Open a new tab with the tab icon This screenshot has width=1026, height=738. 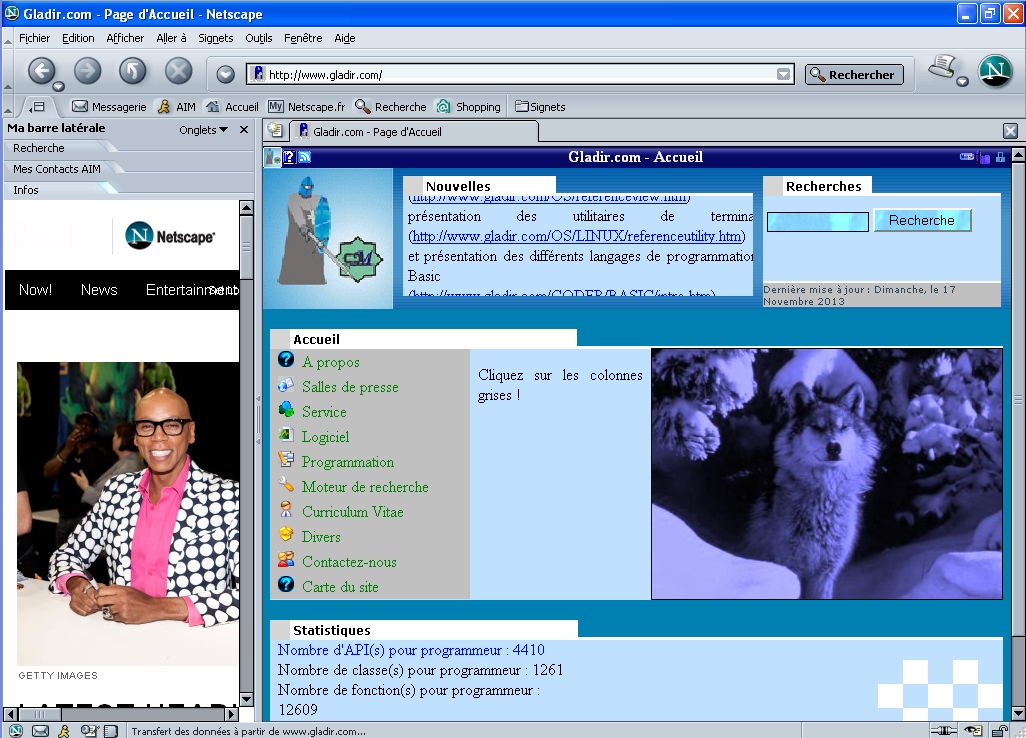click(x=275, y=131)
